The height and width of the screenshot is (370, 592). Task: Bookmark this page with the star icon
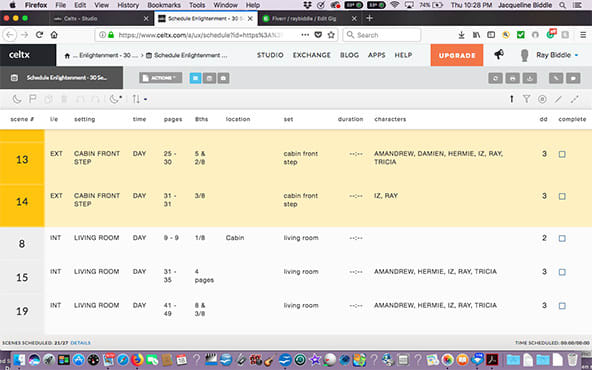(331, 35)
